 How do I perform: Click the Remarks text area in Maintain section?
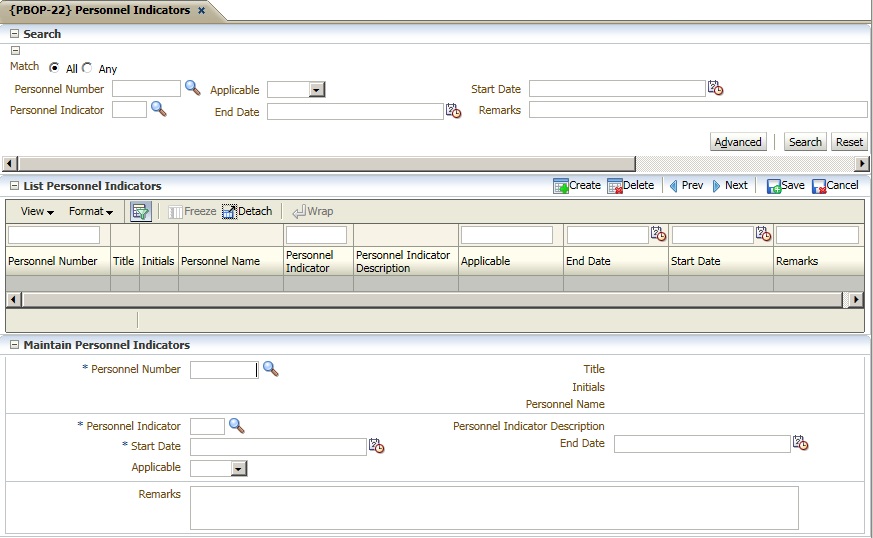coord(494,507)
